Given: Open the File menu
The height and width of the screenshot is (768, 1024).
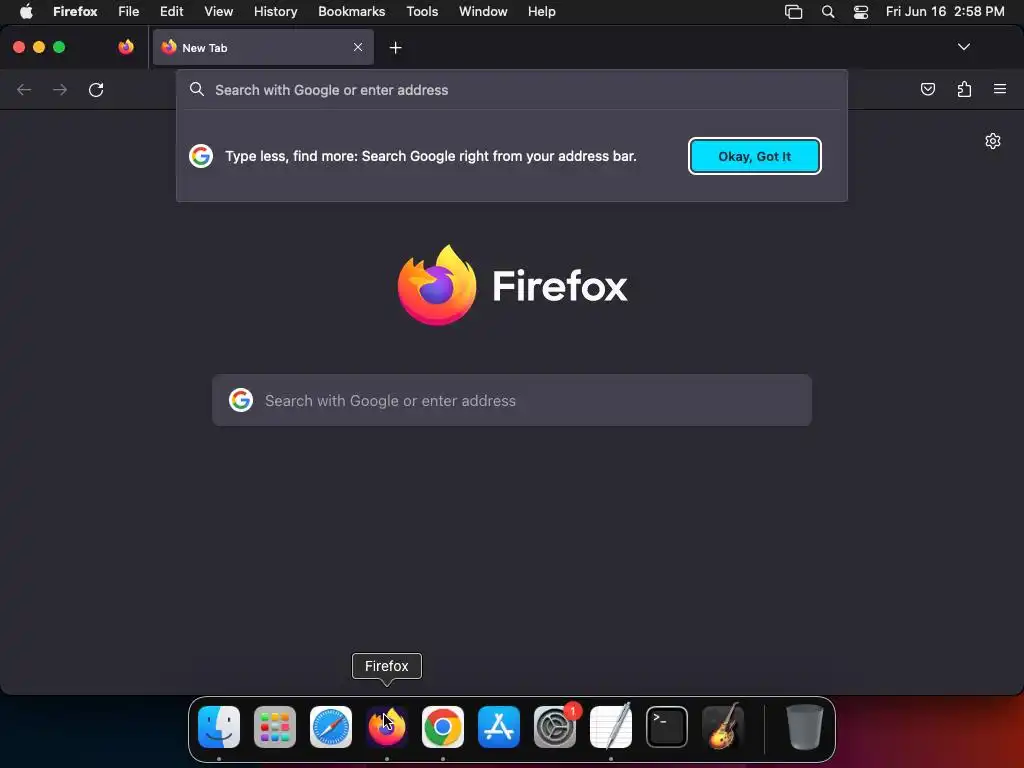Looking at the screenshot, I should click(x=128, y=12).
